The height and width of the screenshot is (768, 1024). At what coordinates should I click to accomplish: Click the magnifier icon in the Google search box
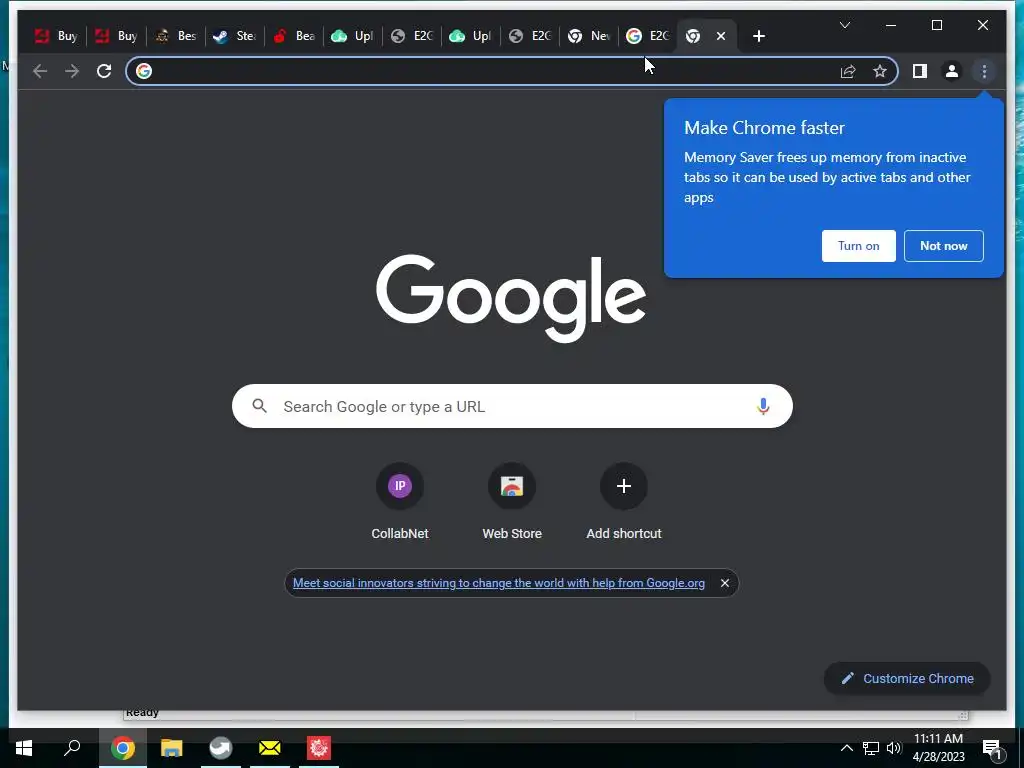click(259, 406)
